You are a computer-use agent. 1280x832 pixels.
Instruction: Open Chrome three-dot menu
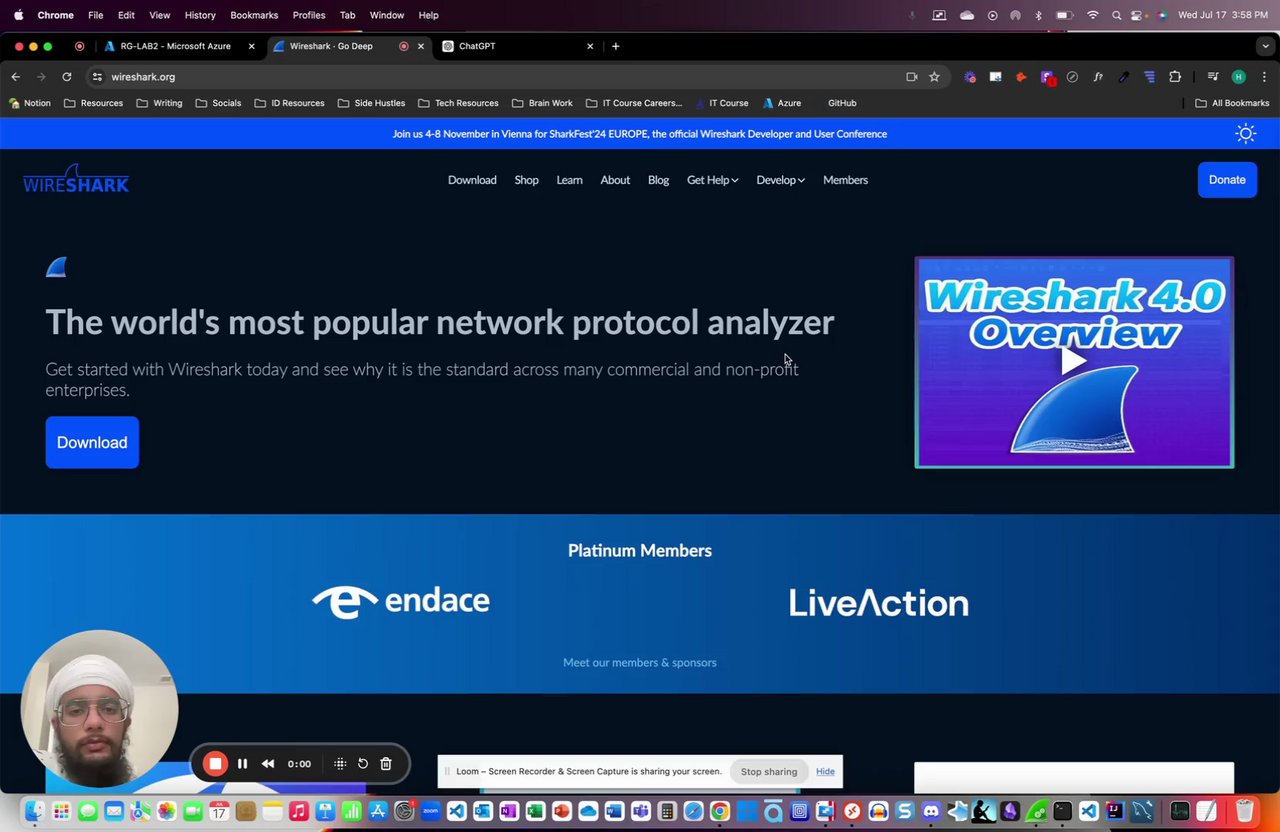(x=1264, y=77)
